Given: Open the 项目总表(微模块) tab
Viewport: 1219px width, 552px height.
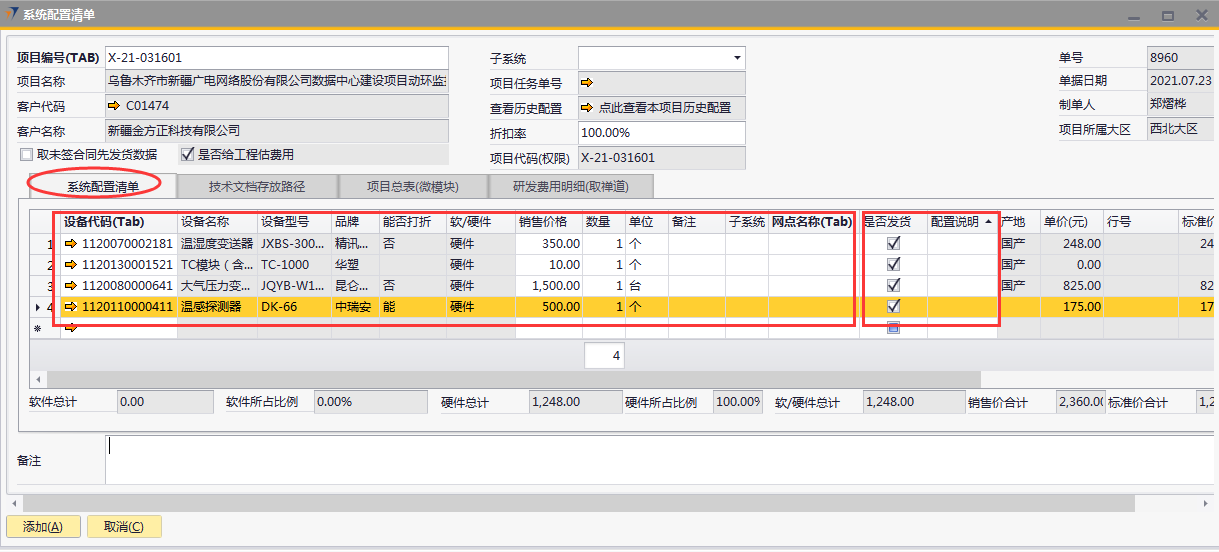Looking at the screenshot, I should pyautogui.click(x=412, y=186).
